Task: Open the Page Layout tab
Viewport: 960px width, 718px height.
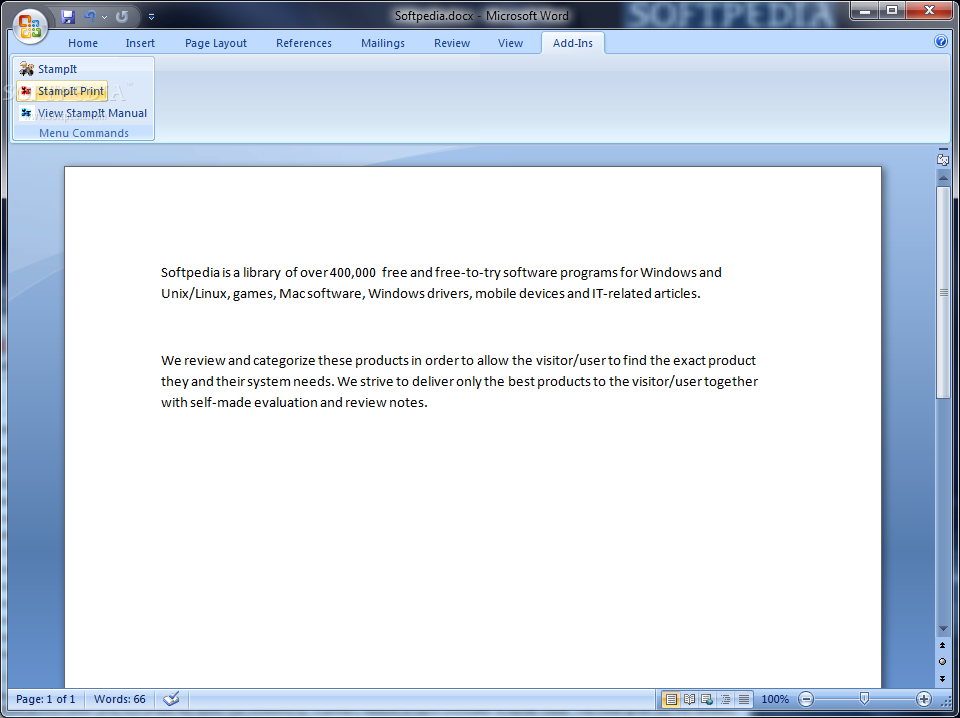Action: coord(216,43)
